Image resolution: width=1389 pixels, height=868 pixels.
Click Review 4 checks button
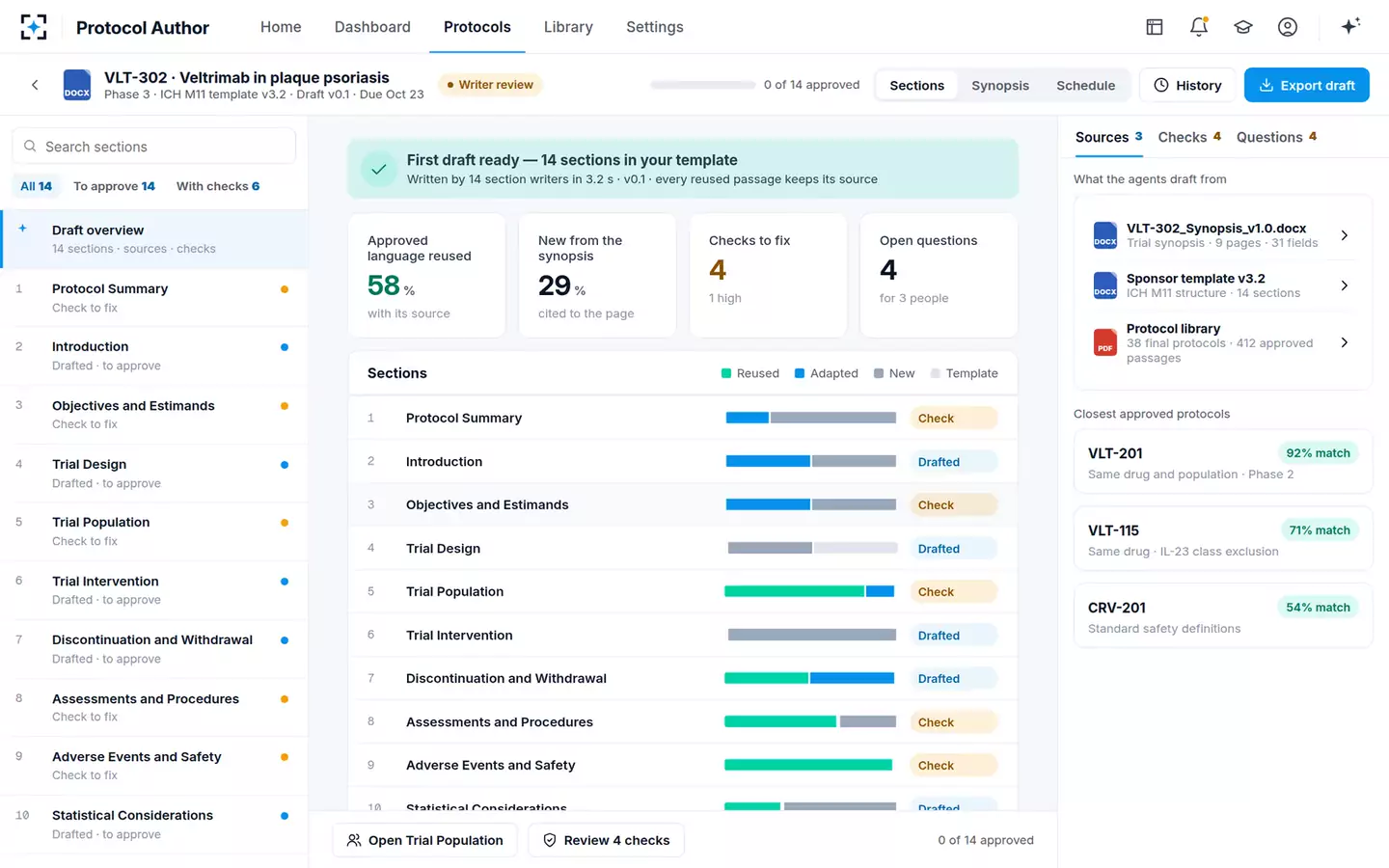click(x=606, y=840)
